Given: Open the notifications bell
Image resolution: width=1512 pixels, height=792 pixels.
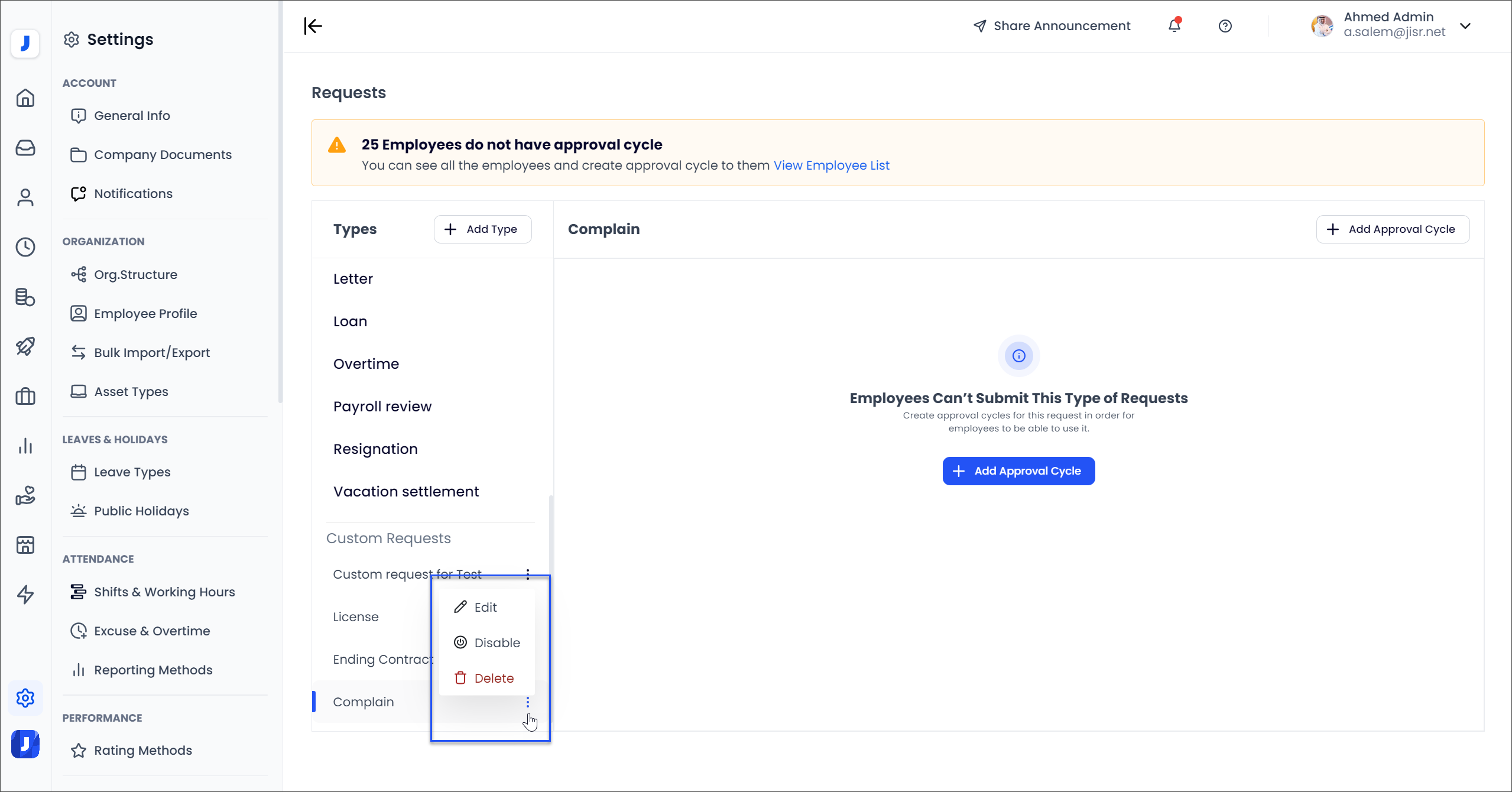Looking at the screenshot, I should coord(1174,25).
